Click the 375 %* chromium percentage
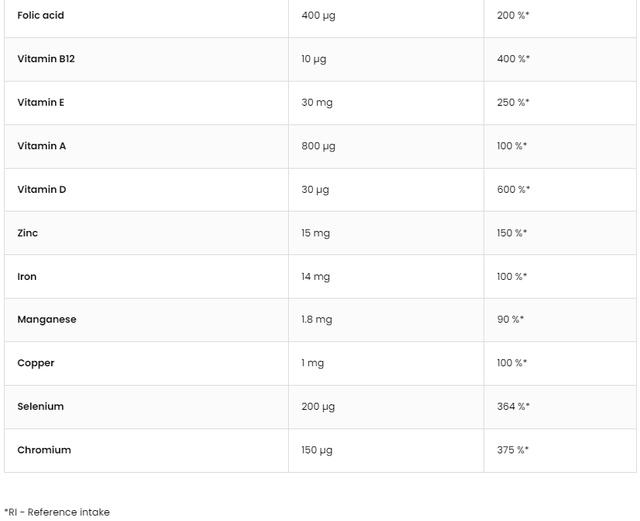Screen dimensions: 640x521 click(x=513, y=450)
